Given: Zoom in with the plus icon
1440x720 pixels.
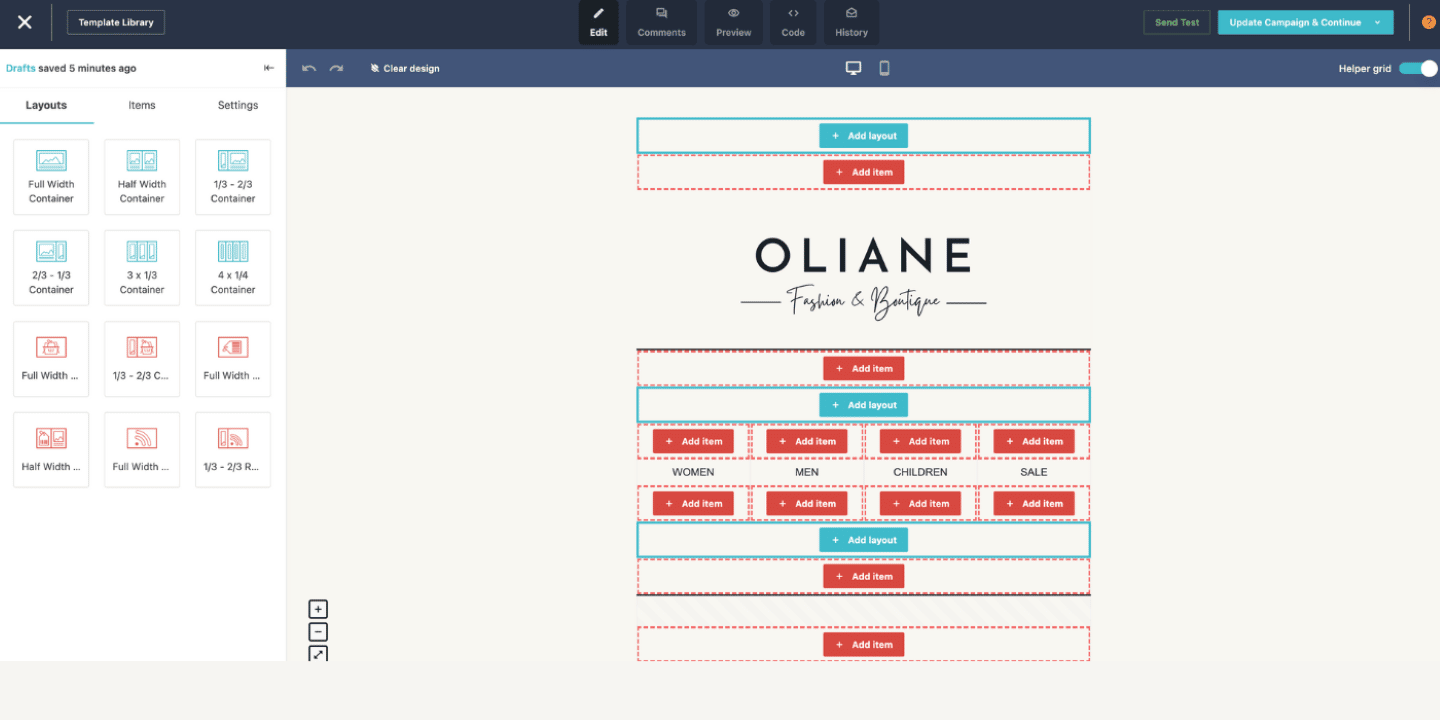Looking at the screenshot, I should click(x=317, y=609).
